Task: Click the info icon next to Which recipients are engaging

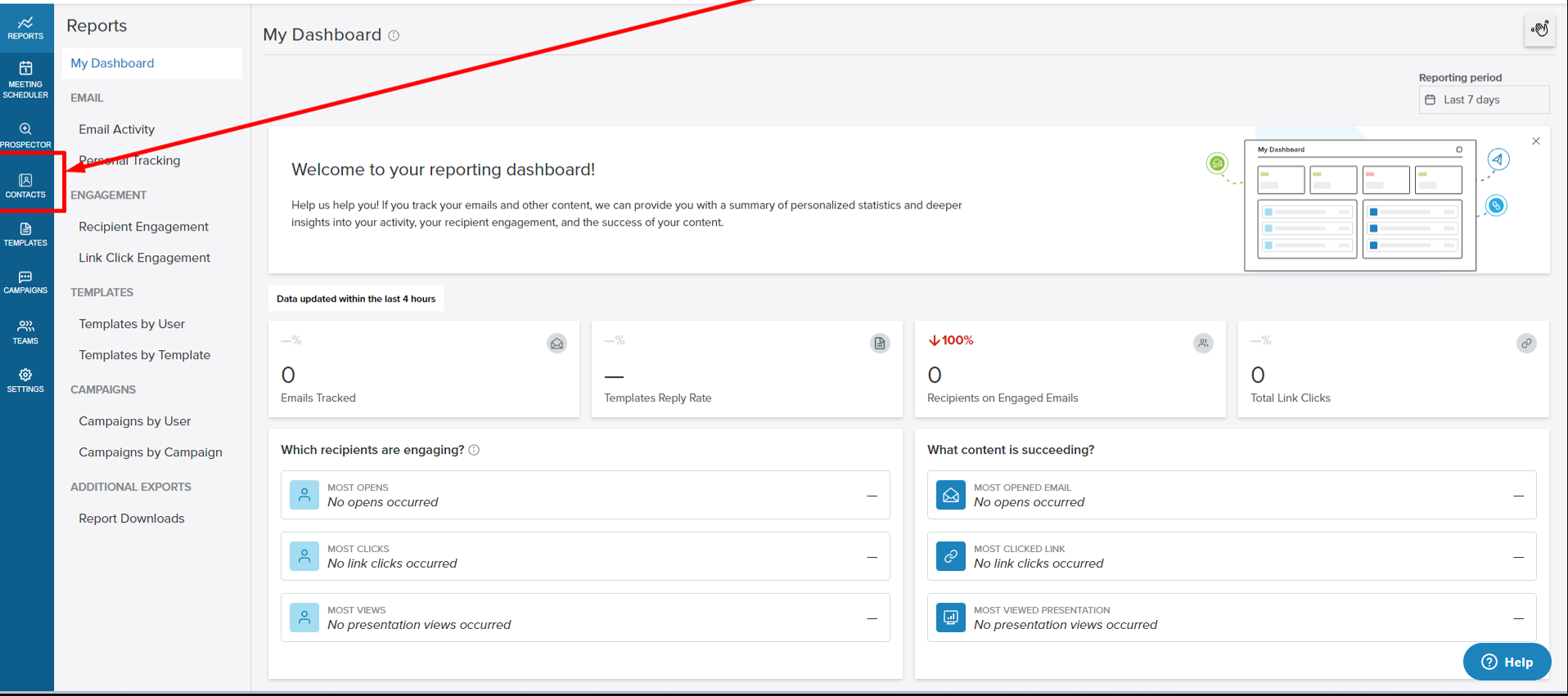Action: (x=474, y=450)
